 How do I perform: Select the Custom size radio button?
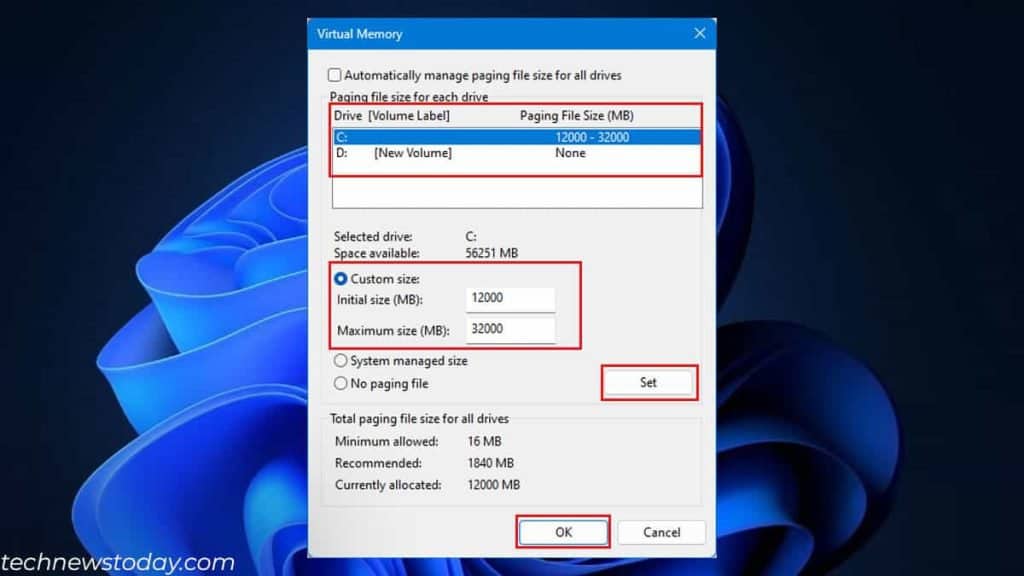[340, 279]
